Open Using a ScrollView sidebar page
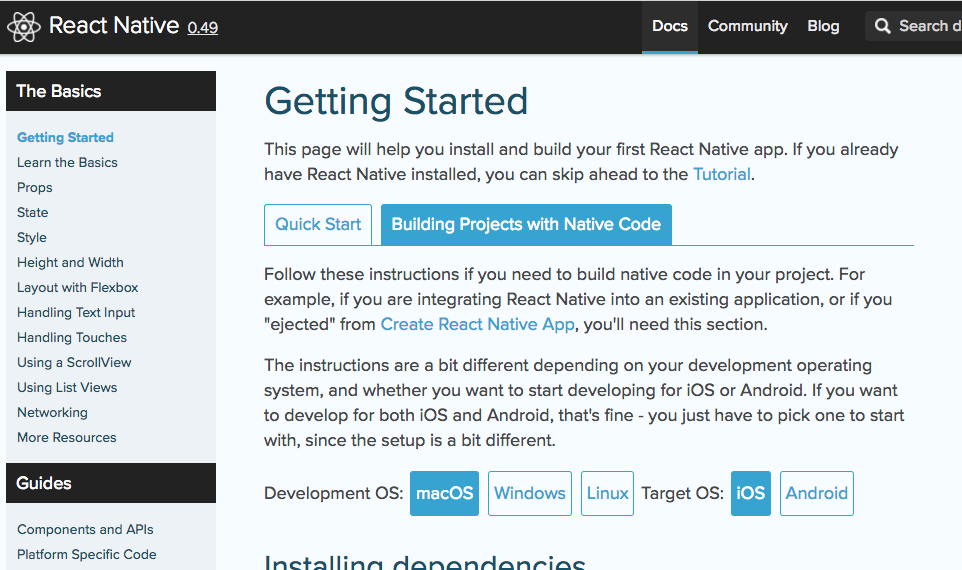962x570 pixels. click(x=74, y=363)
